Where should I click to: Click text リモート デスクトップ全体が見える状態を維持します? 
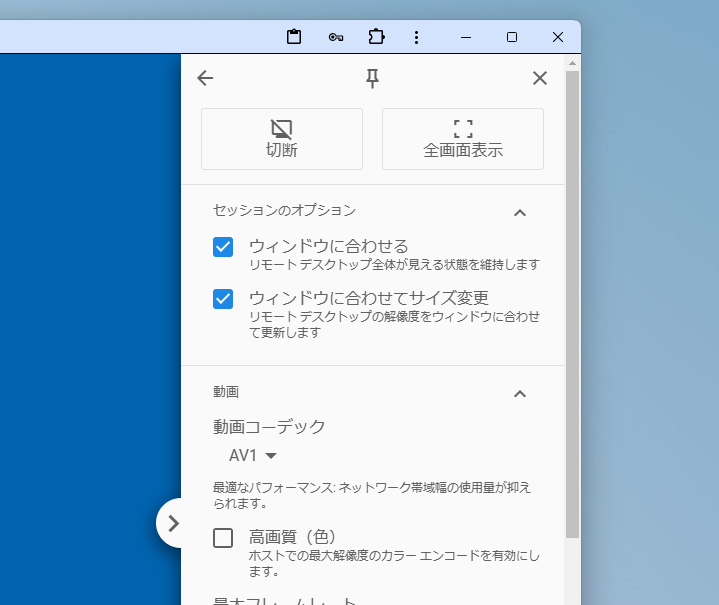[x=394, y=265]
